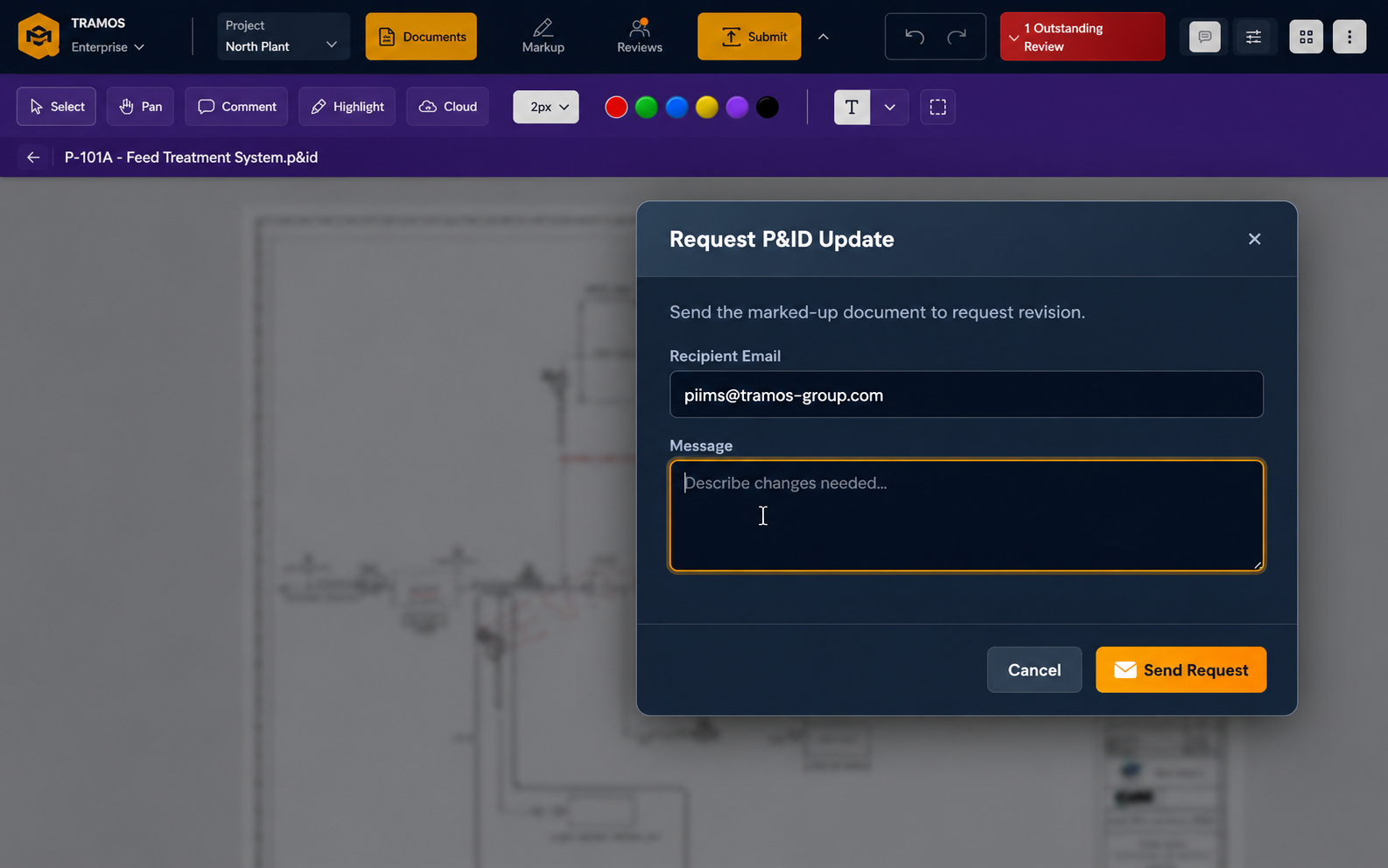Open the Documents tab
Viewport: 1388px width, 868px height.
[x=421, y=37]
